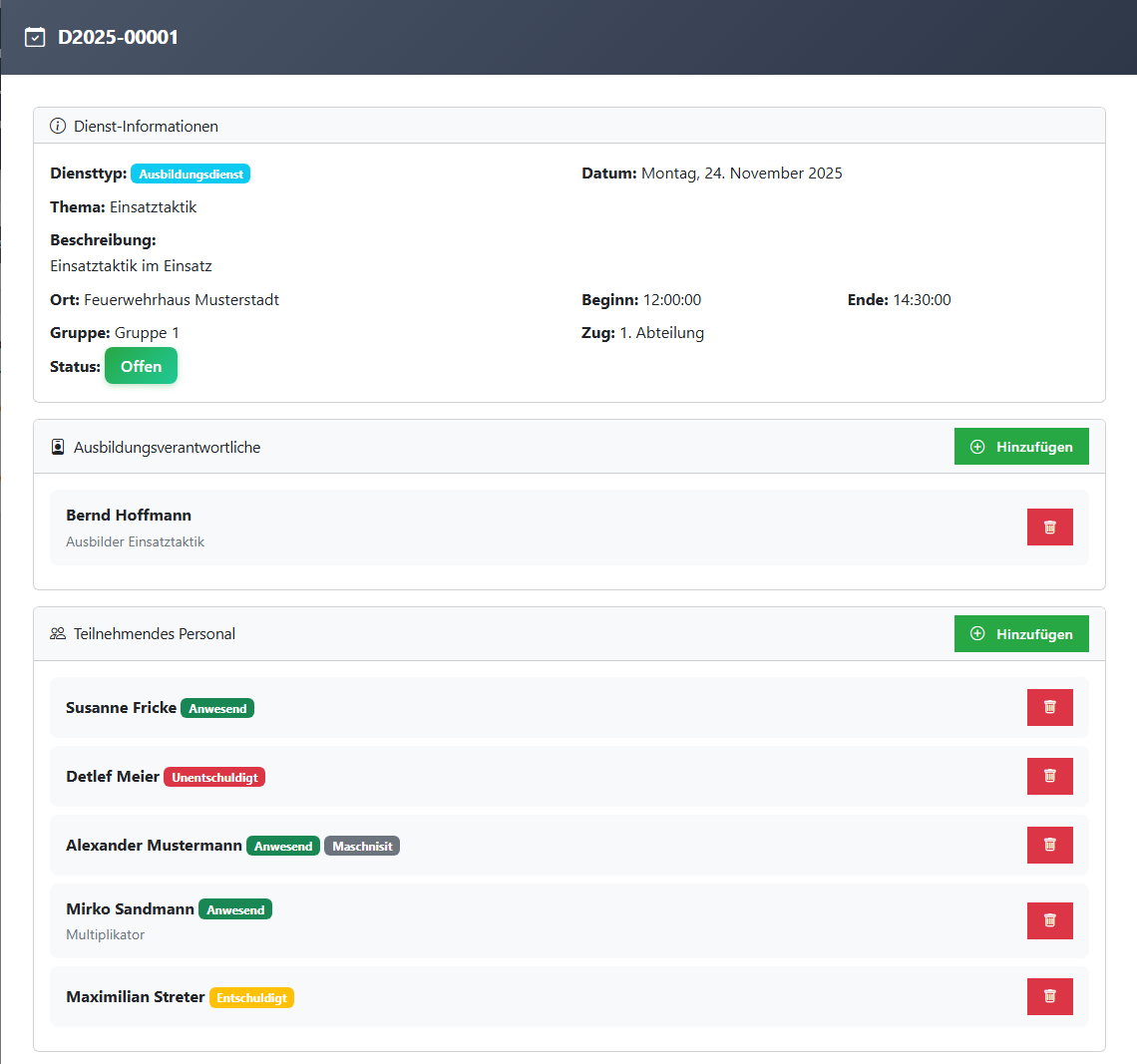This screenshot has height=1064, width=1137.
Task: Click the Maschnisit role badge
Action: [x=362, y=847]
